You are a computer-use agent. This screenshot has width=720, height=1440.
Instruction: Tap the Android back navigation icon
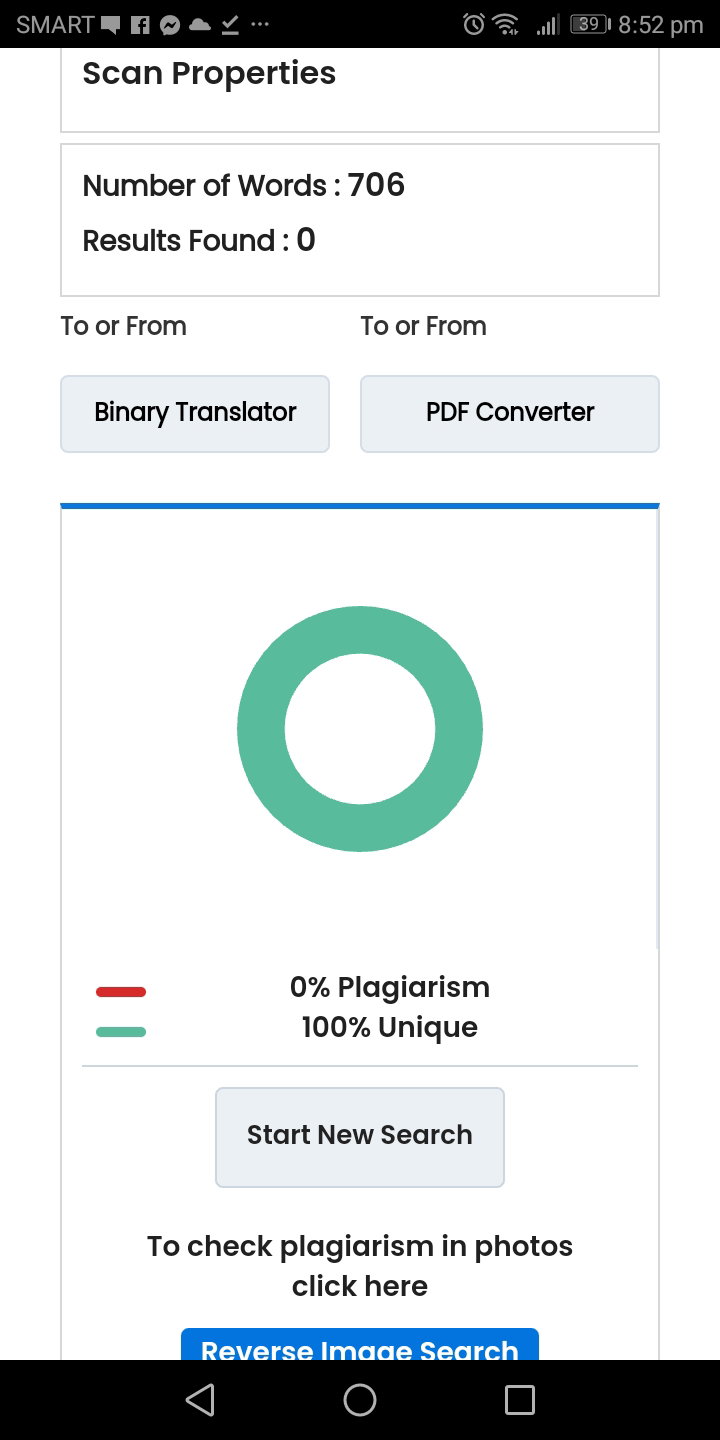tap(200, 1400)
